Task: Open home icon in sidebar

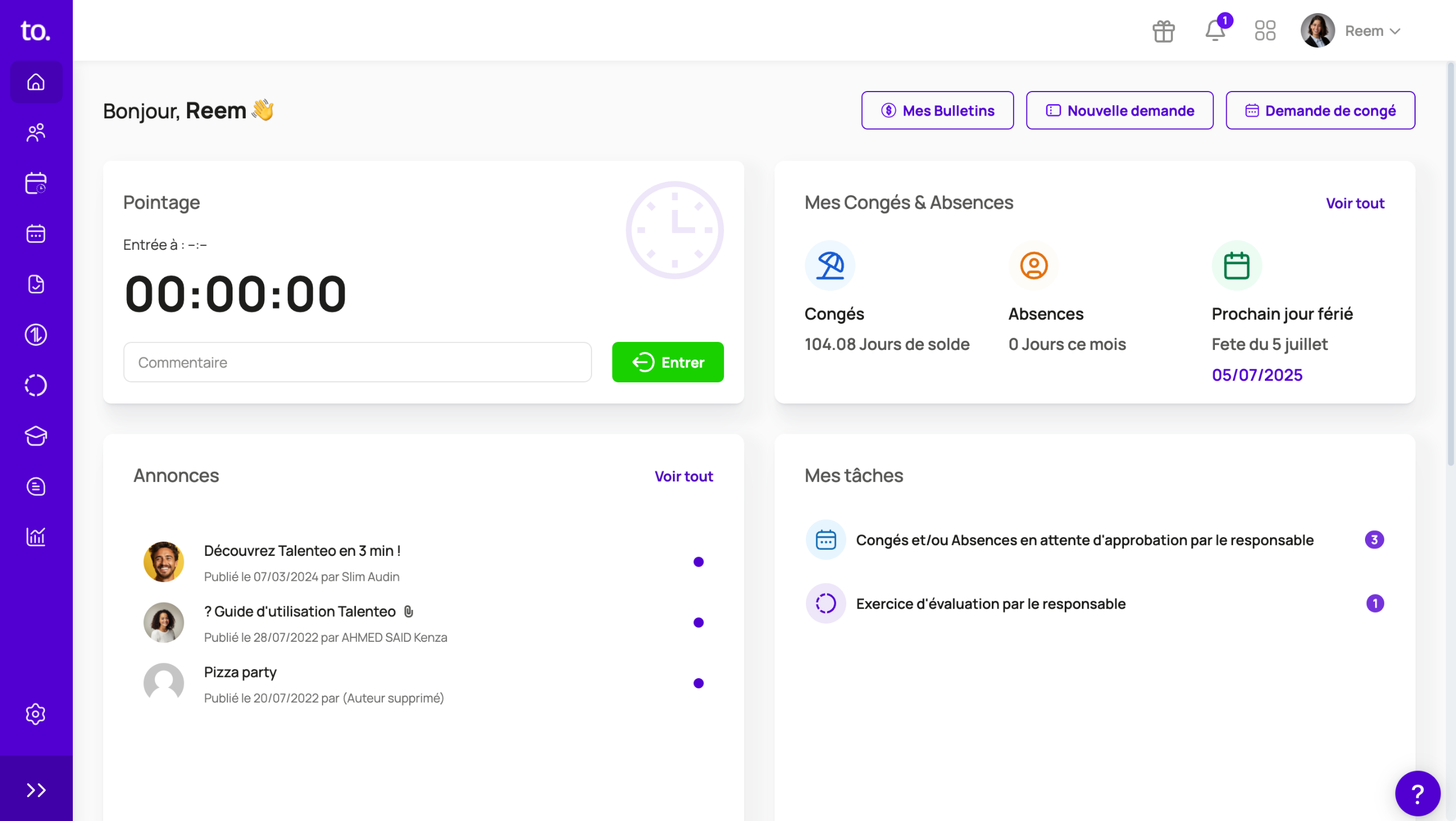Action: pyautogui.click(x=36, y=82)
